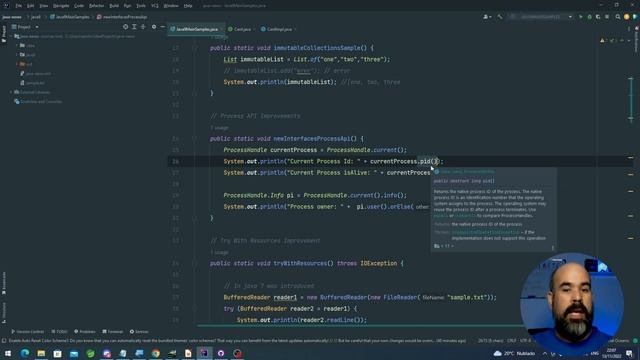
Task: Open the Version Control tool window
Action: [27, 331]
